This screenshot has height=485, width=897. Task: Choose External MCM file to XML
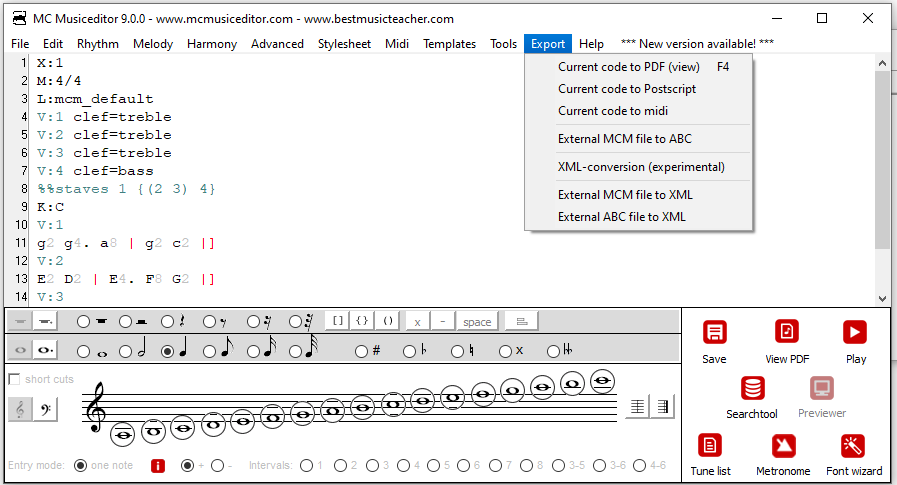point(638,195)
